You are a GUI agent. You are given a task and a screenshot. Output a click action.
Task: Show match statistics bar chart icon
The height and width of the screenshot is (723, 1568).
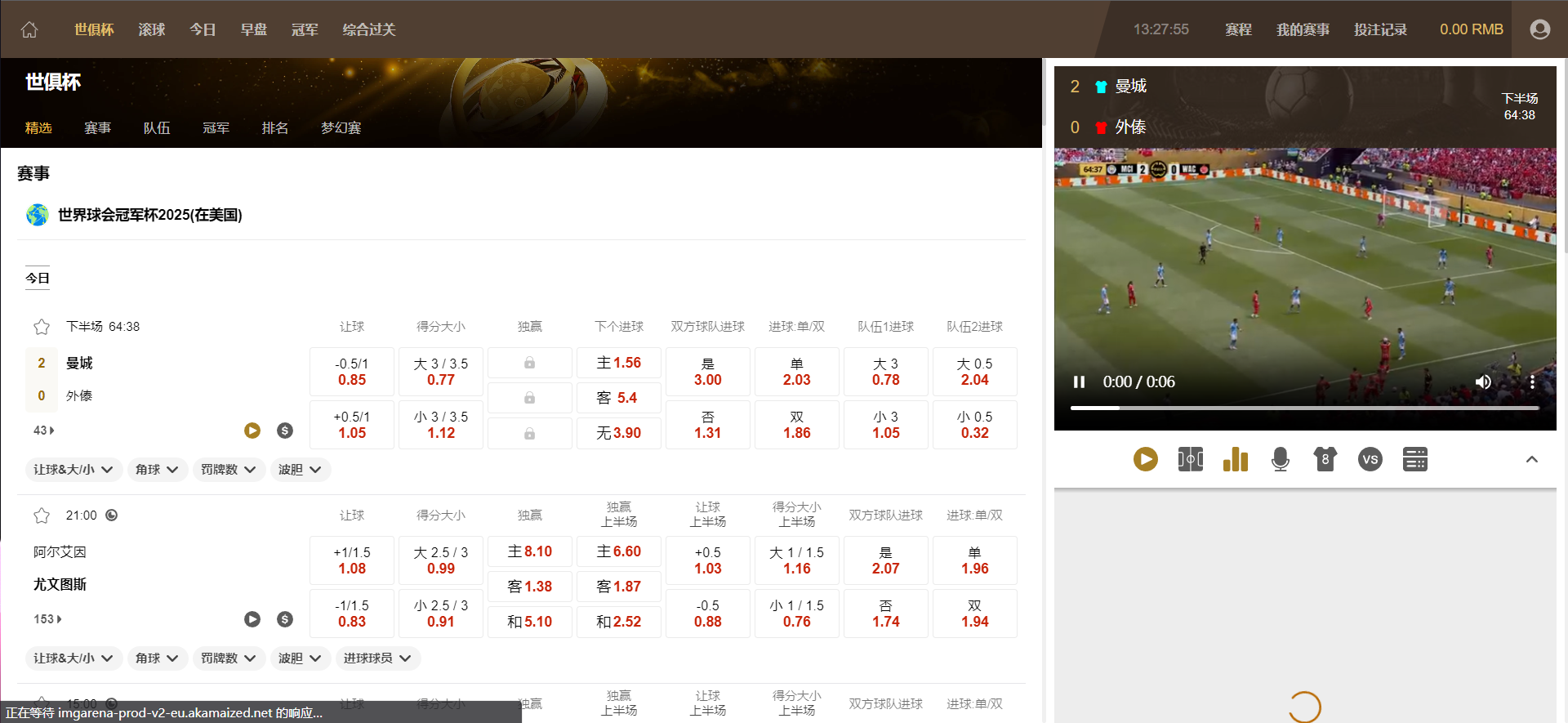tap(1235, 460)
